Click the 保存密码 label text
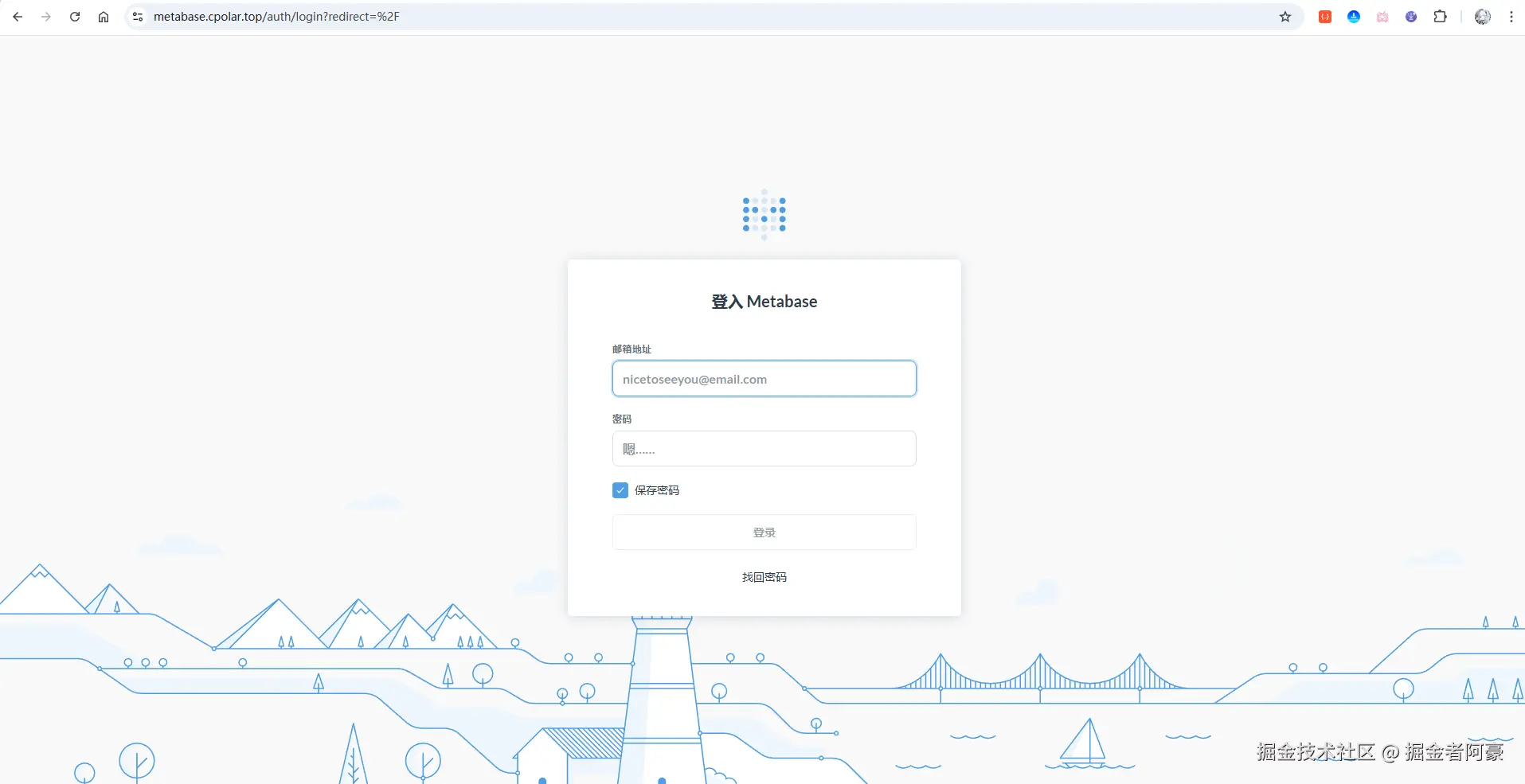 click(x=657, y=490)
